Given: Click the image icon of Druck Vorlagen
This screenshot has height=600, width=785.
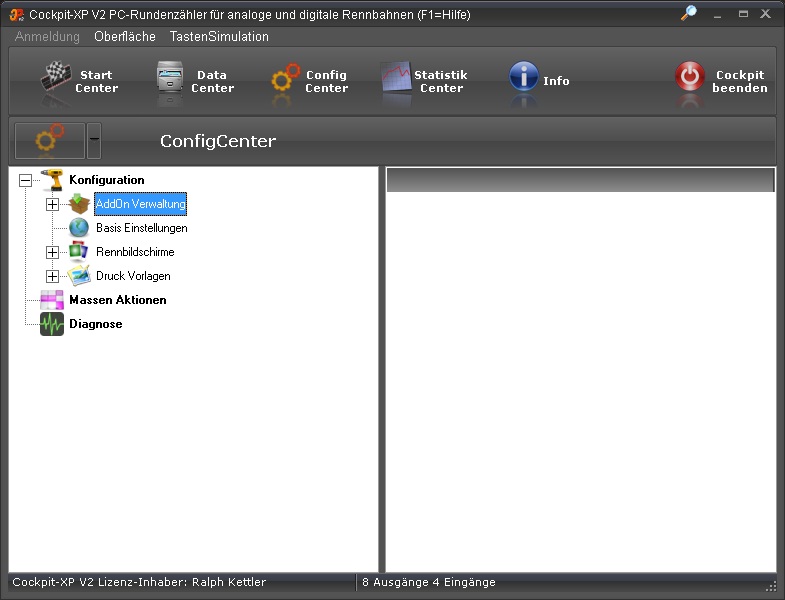Looking at the screenshot, I should [x=79, y=275].
